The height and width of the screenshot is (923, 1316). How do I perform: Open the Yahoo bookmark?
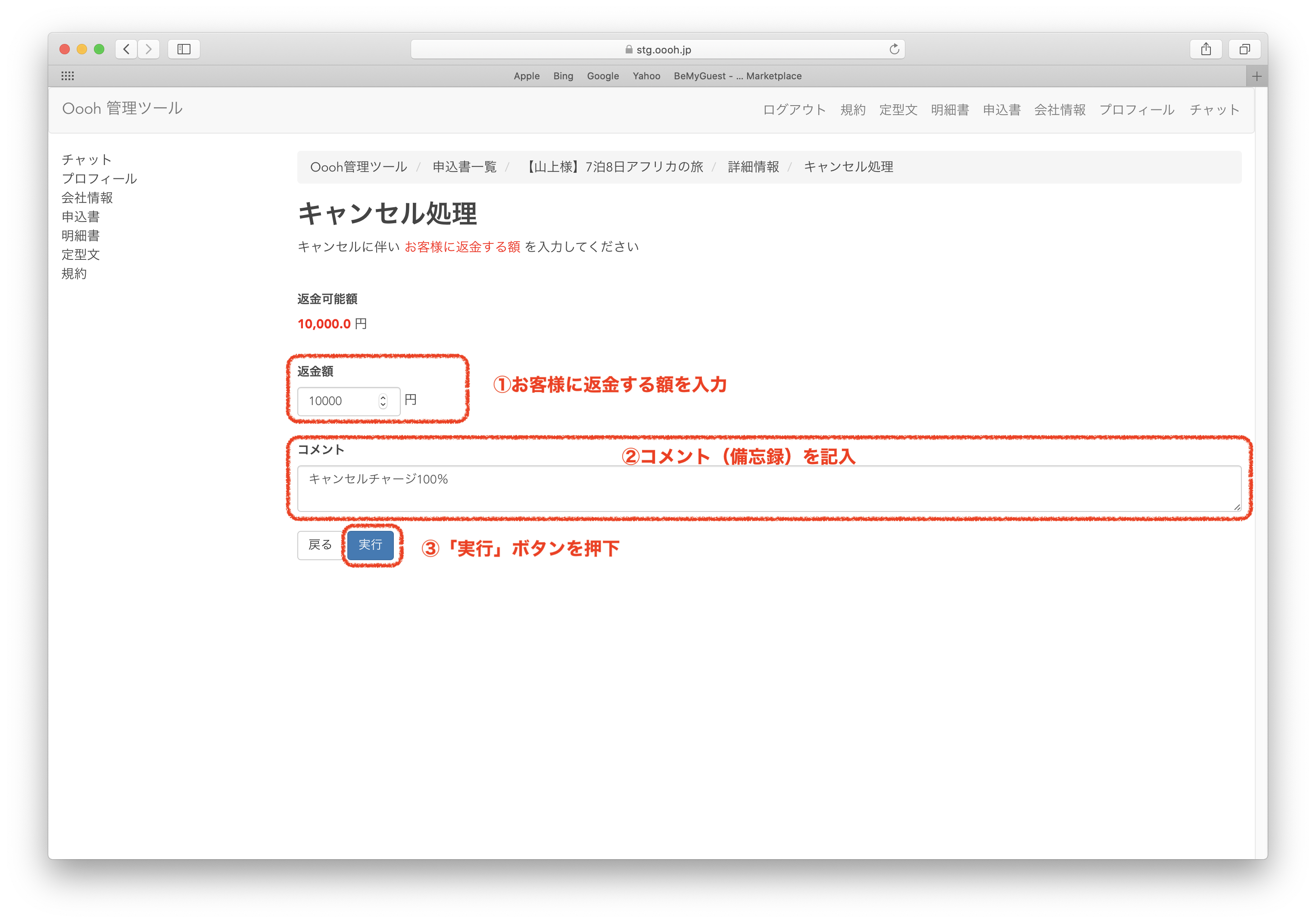pyautogui.click(x=646, y=76)
